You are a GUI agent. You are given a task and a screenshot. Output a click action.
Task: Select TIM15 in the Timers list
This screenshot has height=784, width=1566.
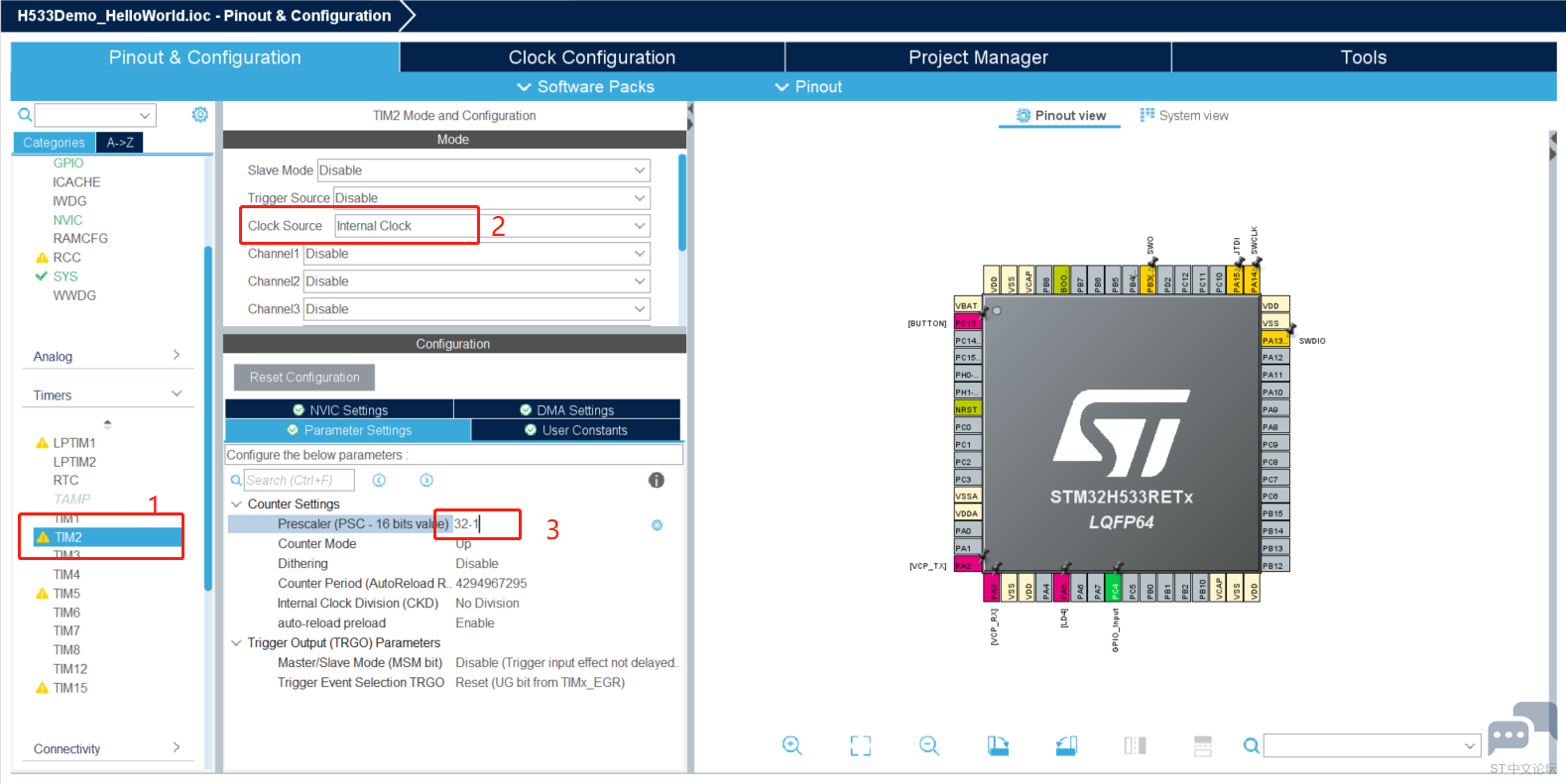[x=69, y=688]
